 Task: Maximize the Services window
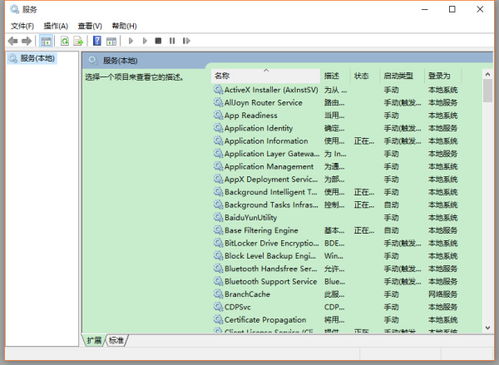(452, 9)
